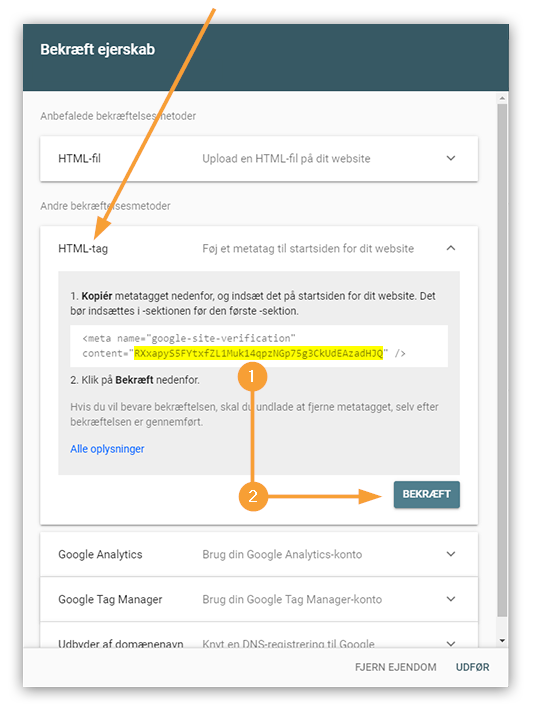
Task: Select the Google Tag Manager row label
Action: click(x=110, y=599)
